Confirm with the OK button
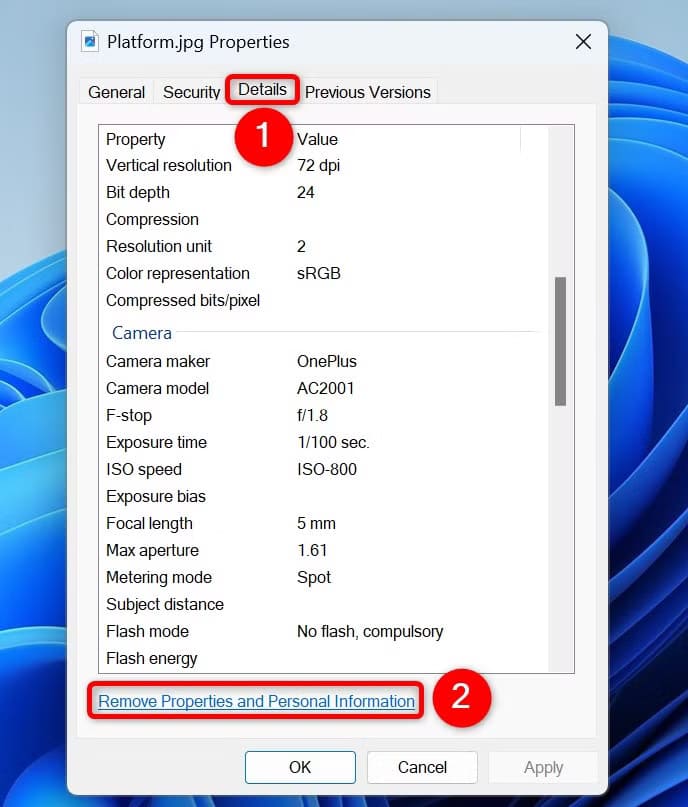 coord(300,767)
